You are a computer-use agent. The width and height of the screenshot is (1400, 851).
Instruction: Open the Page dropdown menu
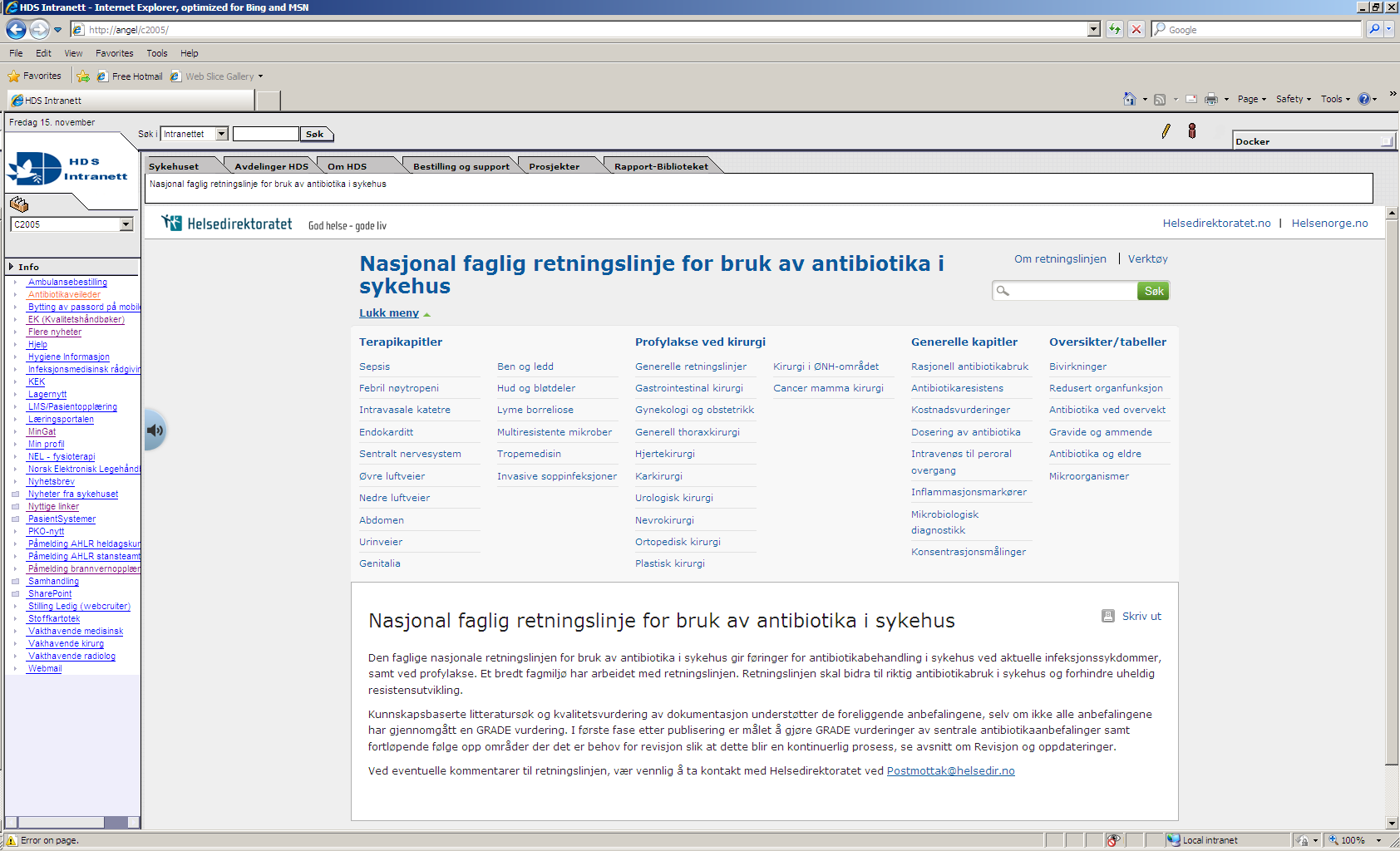coord(1251,99)
